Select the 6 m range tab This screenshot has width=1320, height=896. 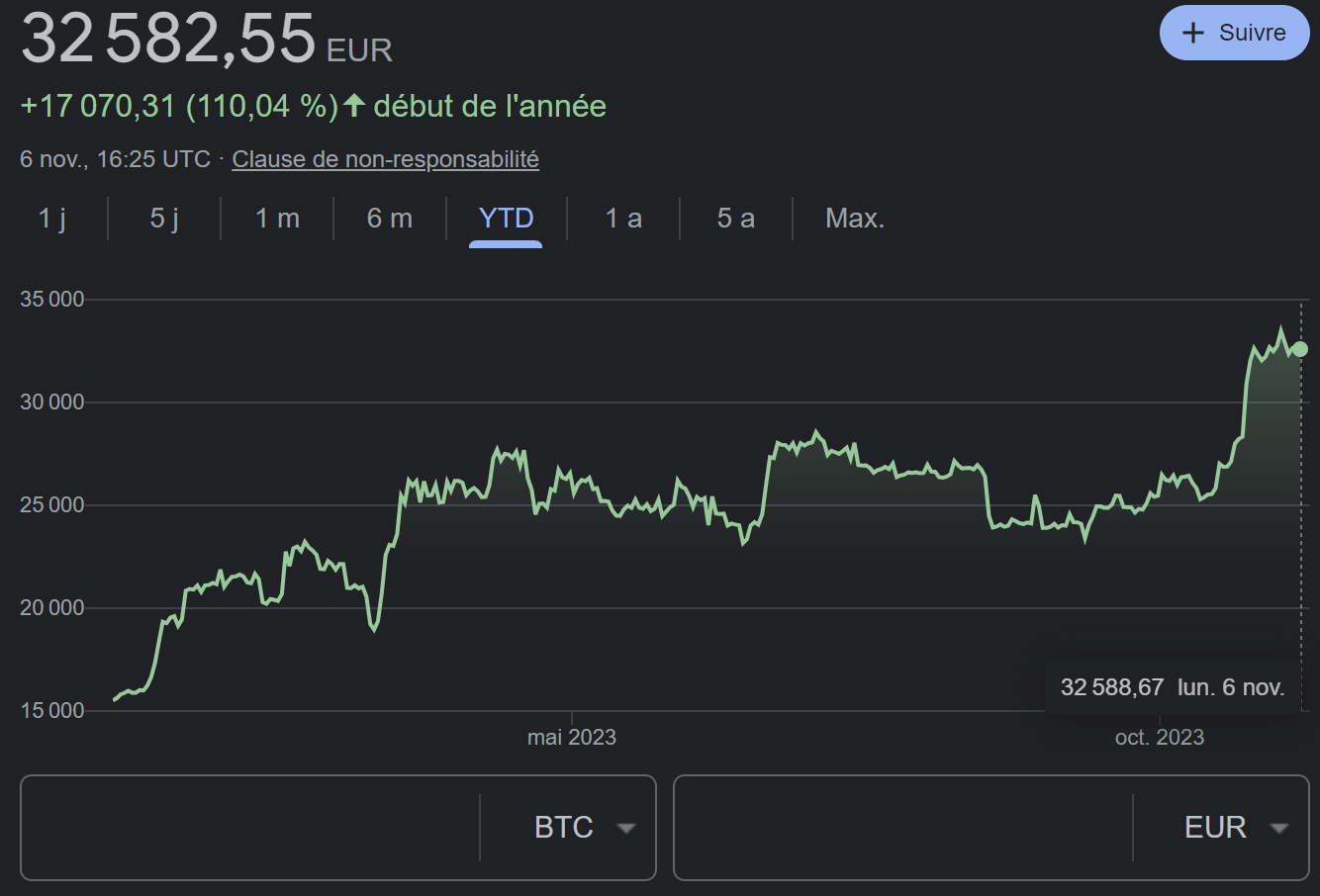coord(390,219)
